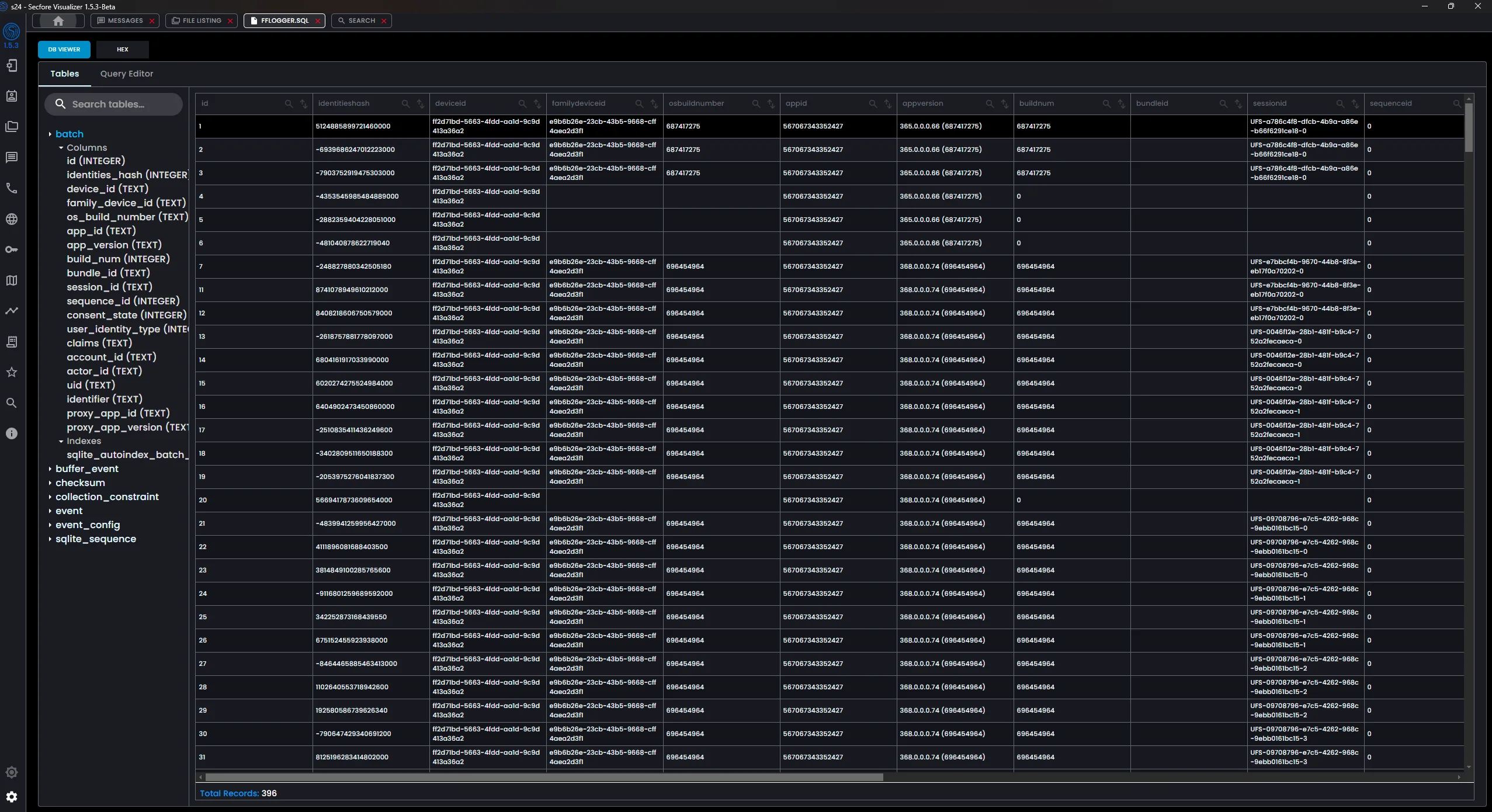Open the web globe sidebar icon
The image size is (1492, 812).
[12, 219]
